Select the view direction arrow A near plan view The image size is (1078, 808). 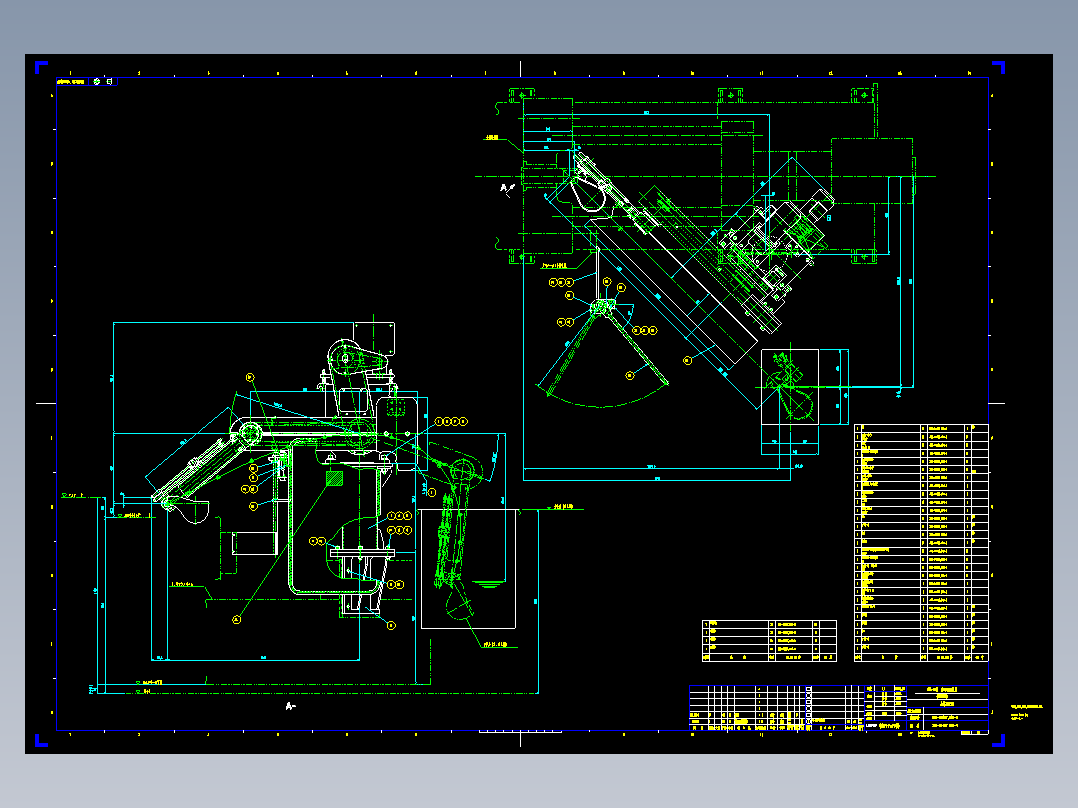(x=507, y=188)
